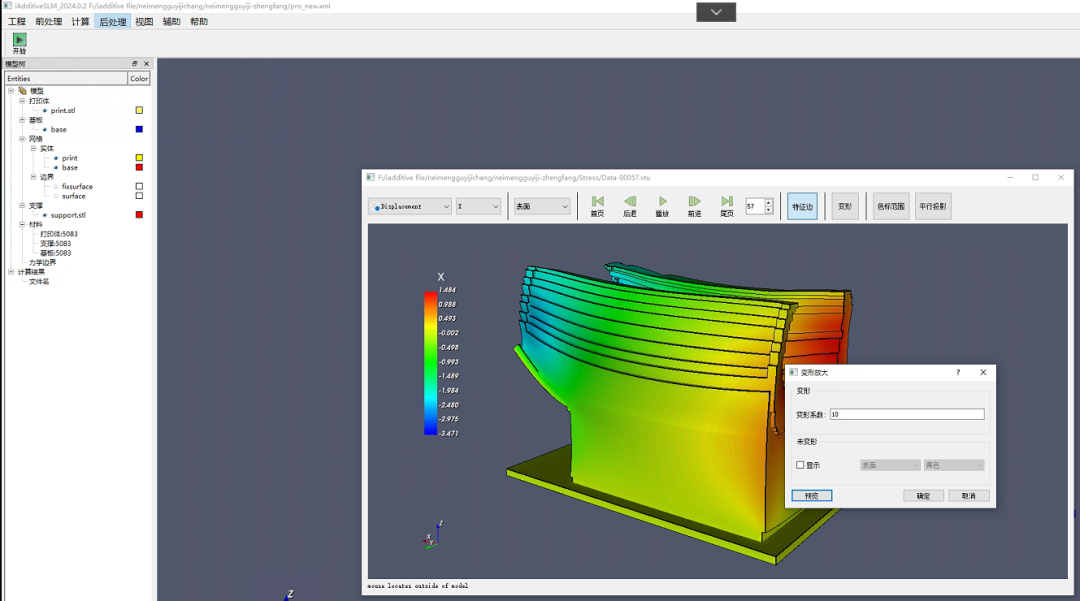Click the 变形系数 input field with 10

click(906, 414)
